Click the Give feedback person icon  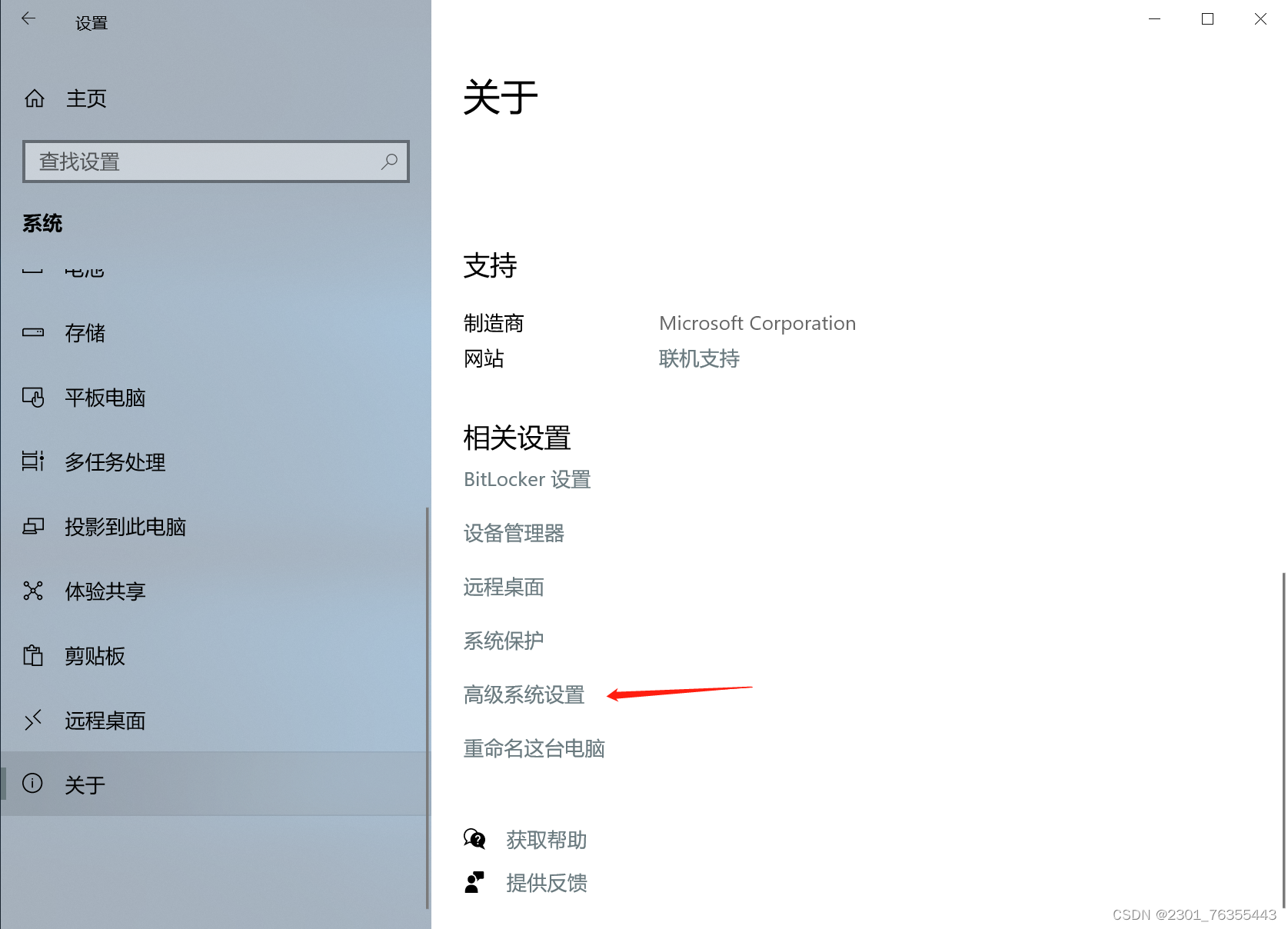[474, 882]
